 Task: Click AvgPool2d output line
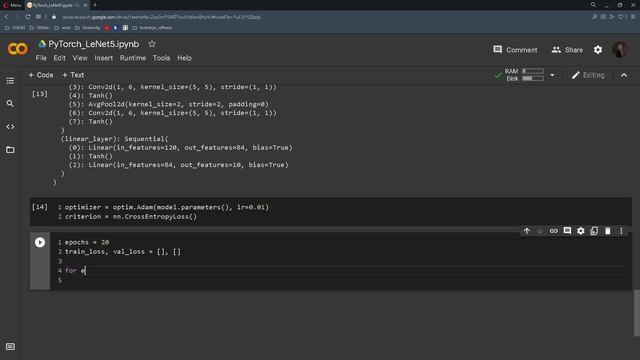click(169, 104)
